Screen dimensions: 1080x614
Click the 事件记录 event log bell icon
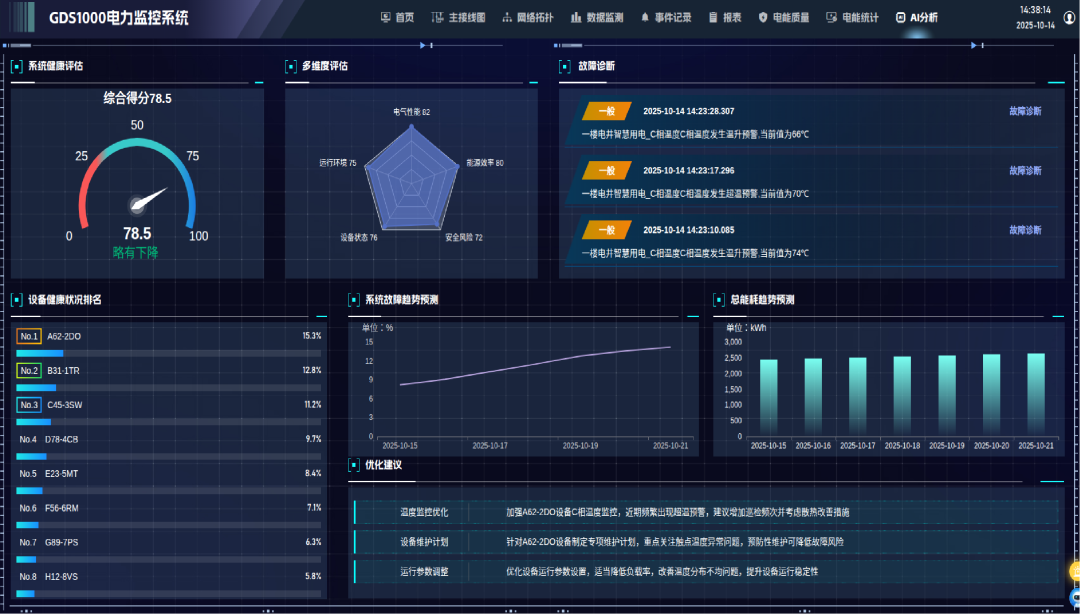coord(645,17)
